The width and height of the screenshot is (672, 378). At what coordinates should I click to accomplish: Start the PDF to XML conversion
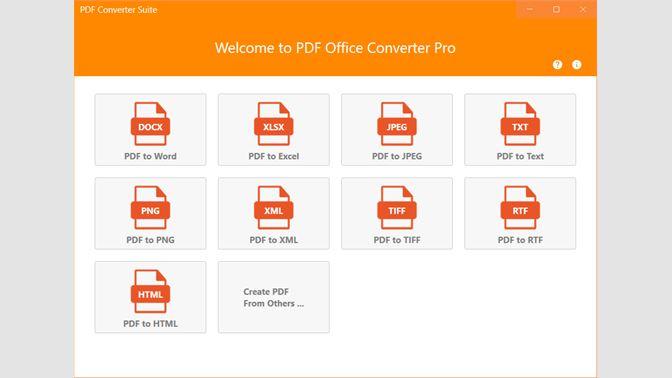(274, 213)
